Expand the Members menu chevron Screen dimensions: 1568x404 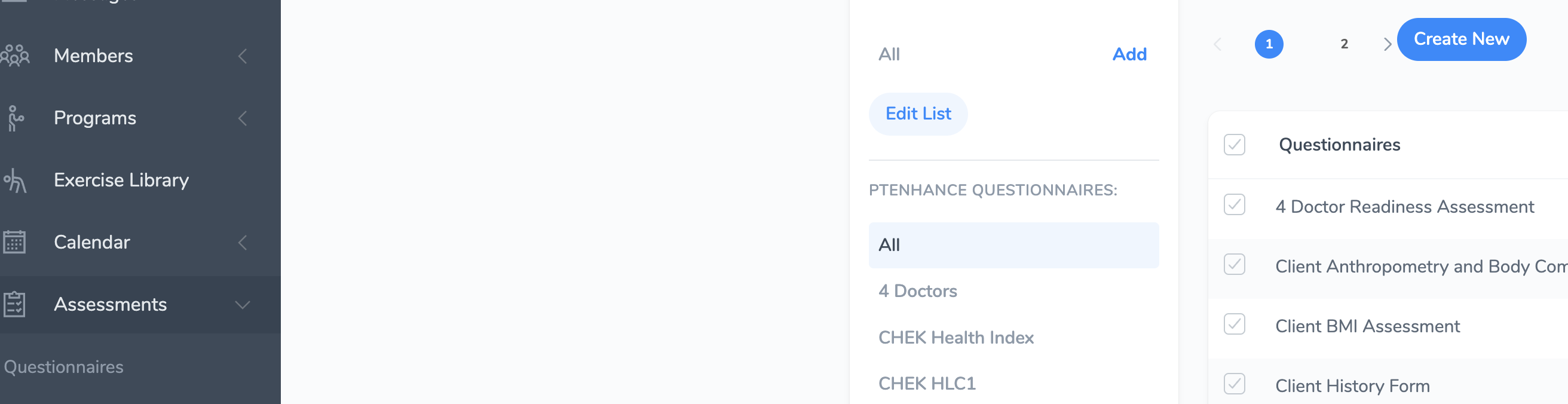click(242, 56)
